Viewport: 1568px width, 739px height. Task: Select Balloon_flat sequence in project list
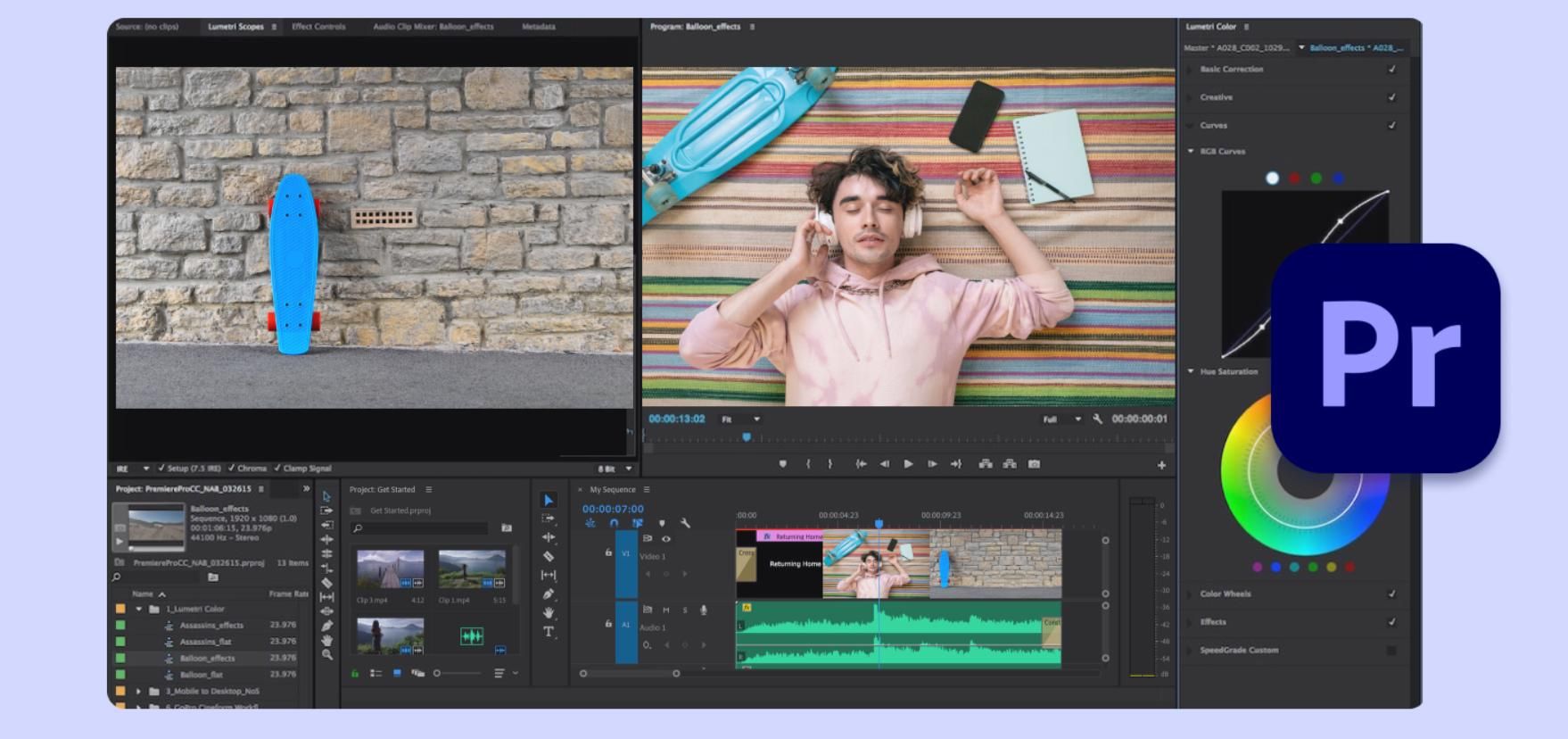pos(201,675)
